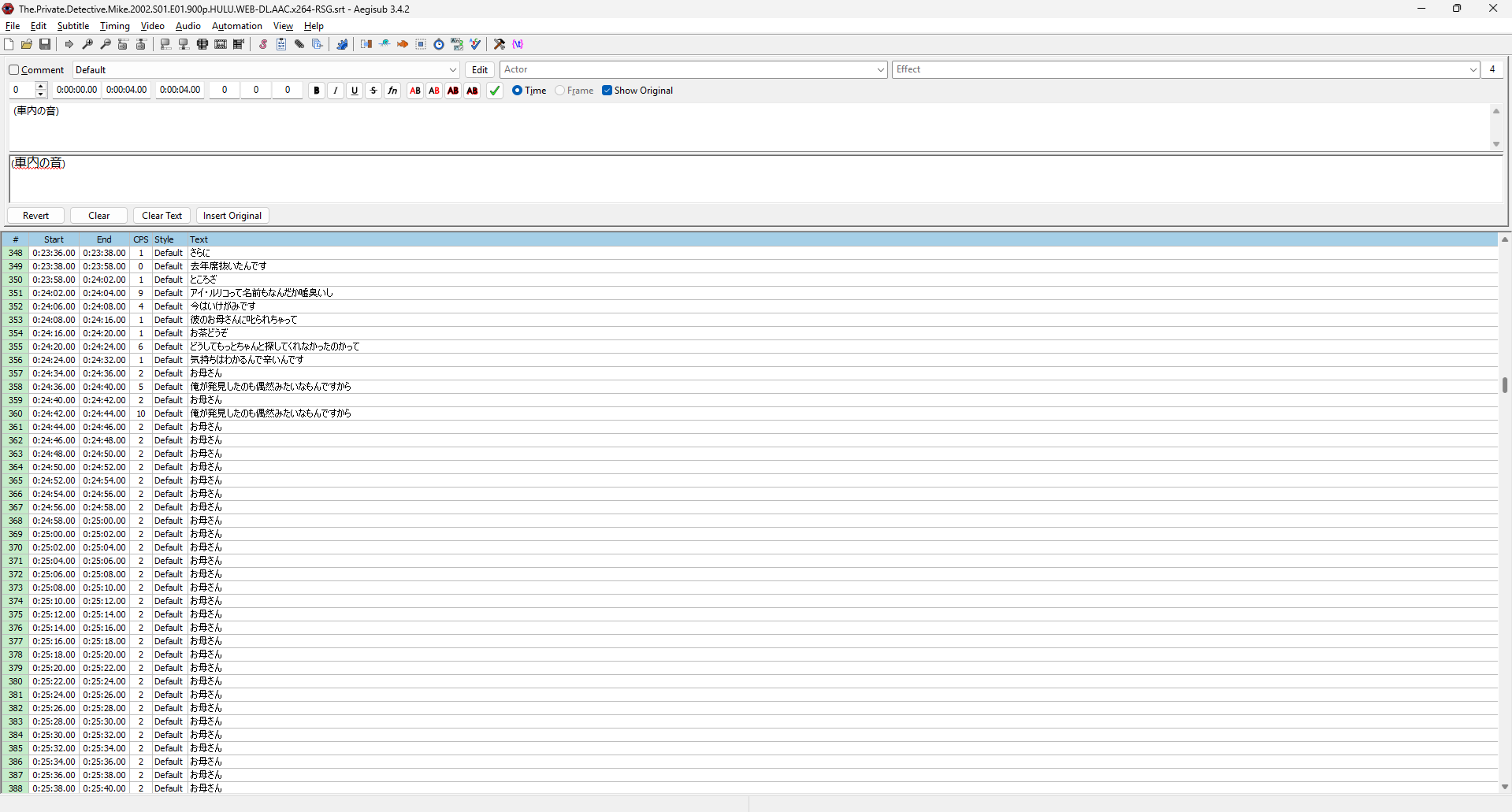The width and height of the screenshot is (1512, 812).
Task: Snap end to video position
Action: tap(184, 44)
